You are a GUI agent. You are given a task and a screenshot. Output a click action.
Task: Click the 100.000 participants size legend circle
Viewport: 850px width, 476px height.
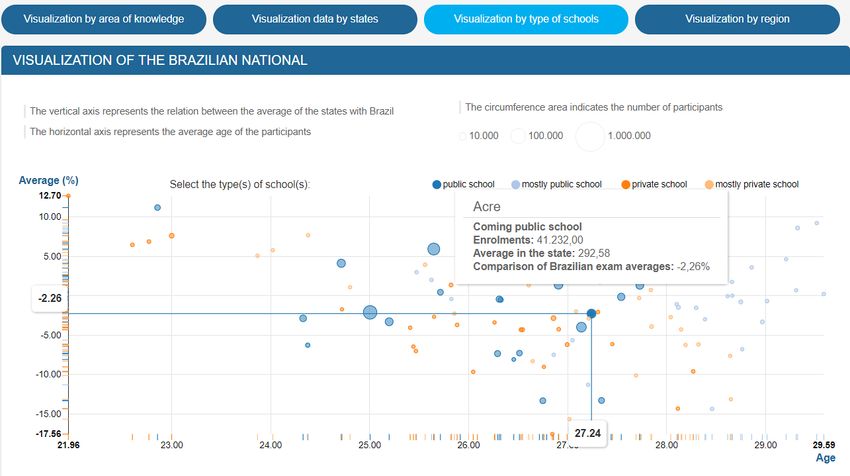tap(518, 136)
